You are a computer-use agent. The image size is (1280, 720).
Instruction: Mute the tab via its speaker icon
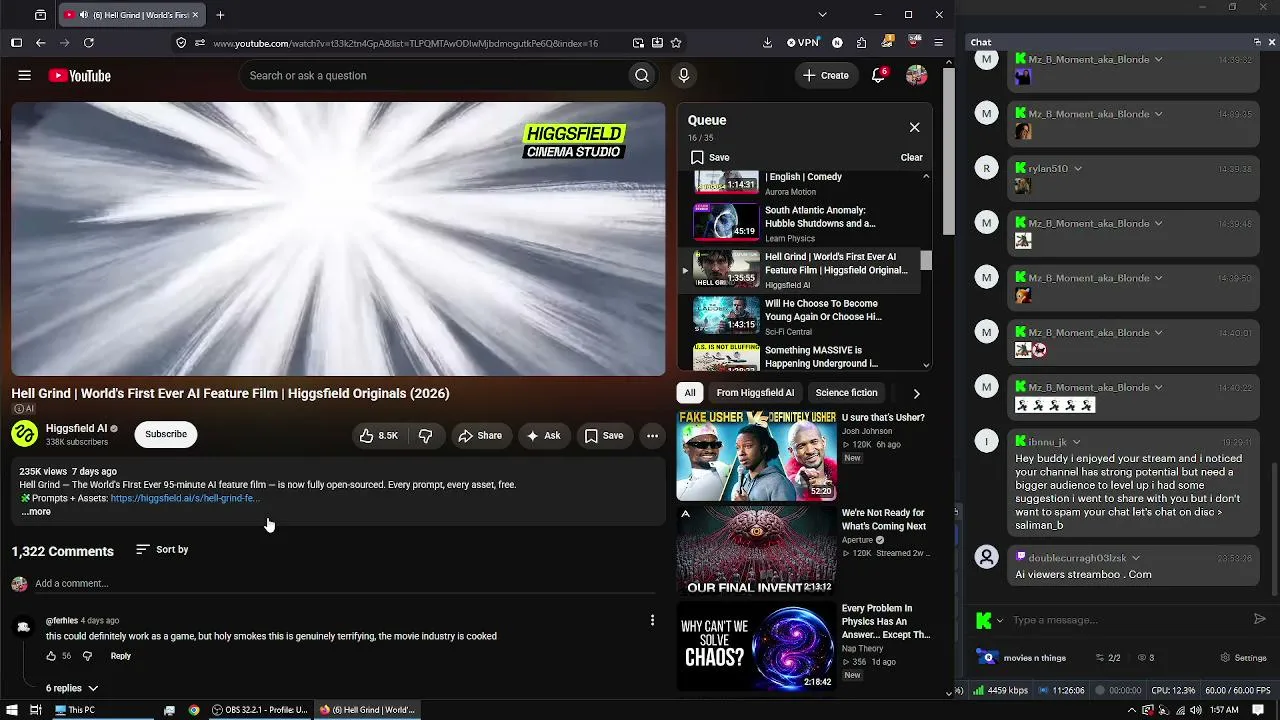click(83, 15)
